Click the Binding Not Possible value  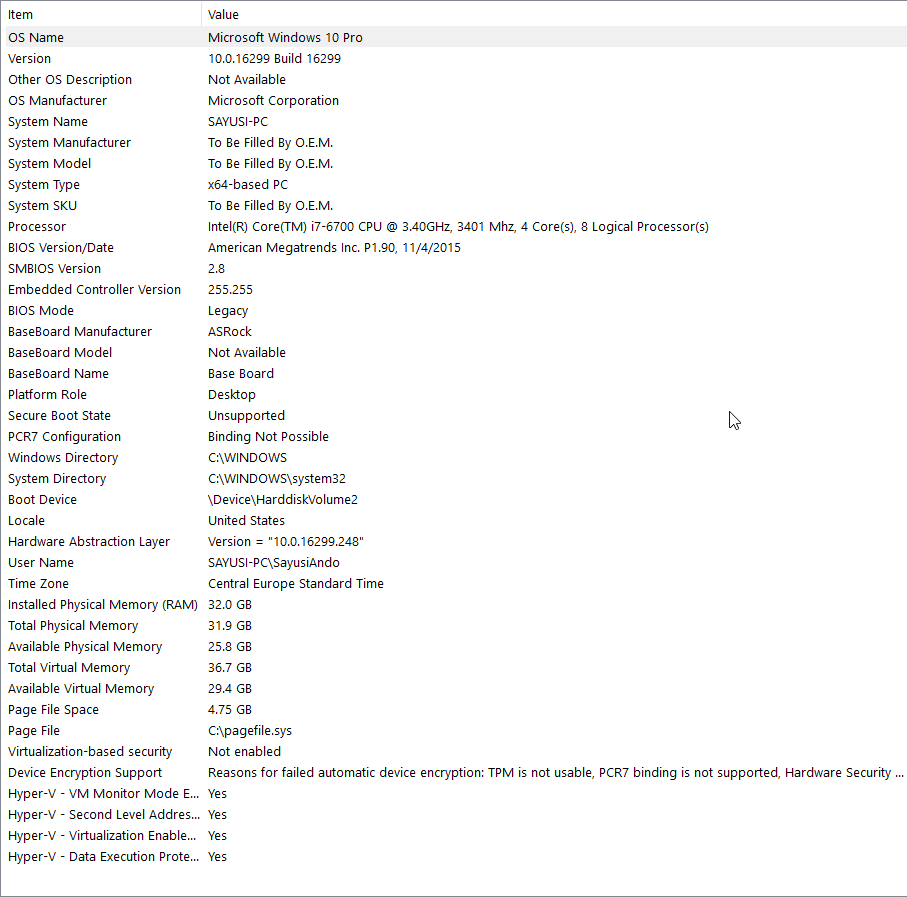click(x=268, y=437)
